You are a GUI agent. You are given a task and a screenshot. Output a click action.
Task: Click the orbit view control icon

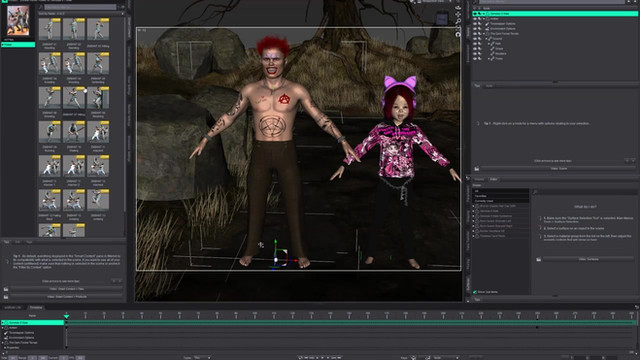pyautogui.click(x=458, y=7)
